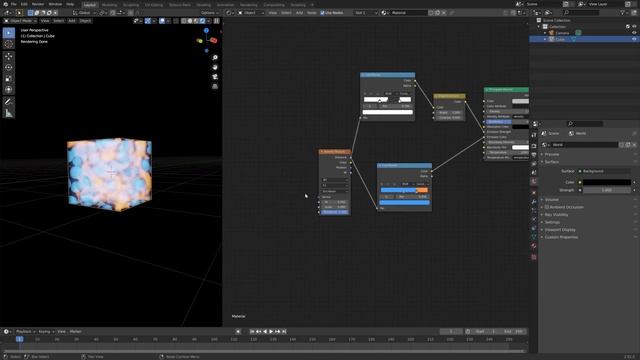Expand the Custom Properties panel

point(561,237)
